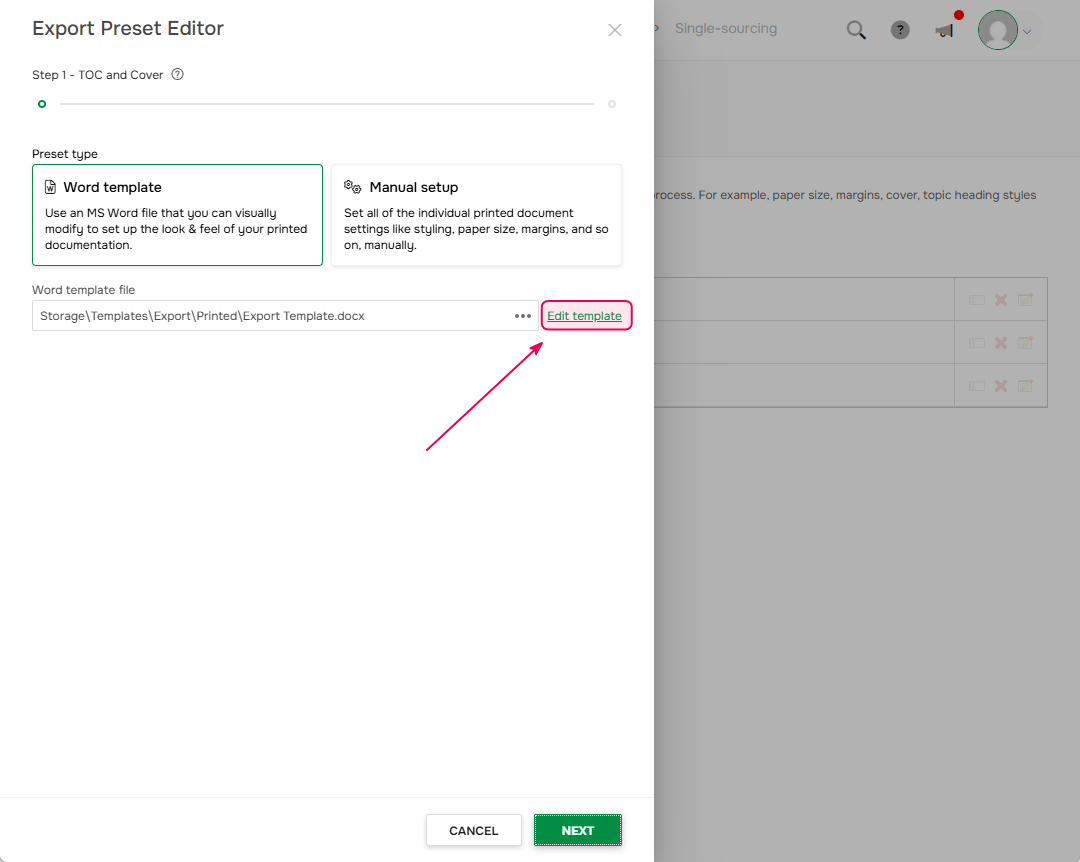The image size is (1080, 862).
Task: Edit the second preset row
Action: [x=1026, y=342]
